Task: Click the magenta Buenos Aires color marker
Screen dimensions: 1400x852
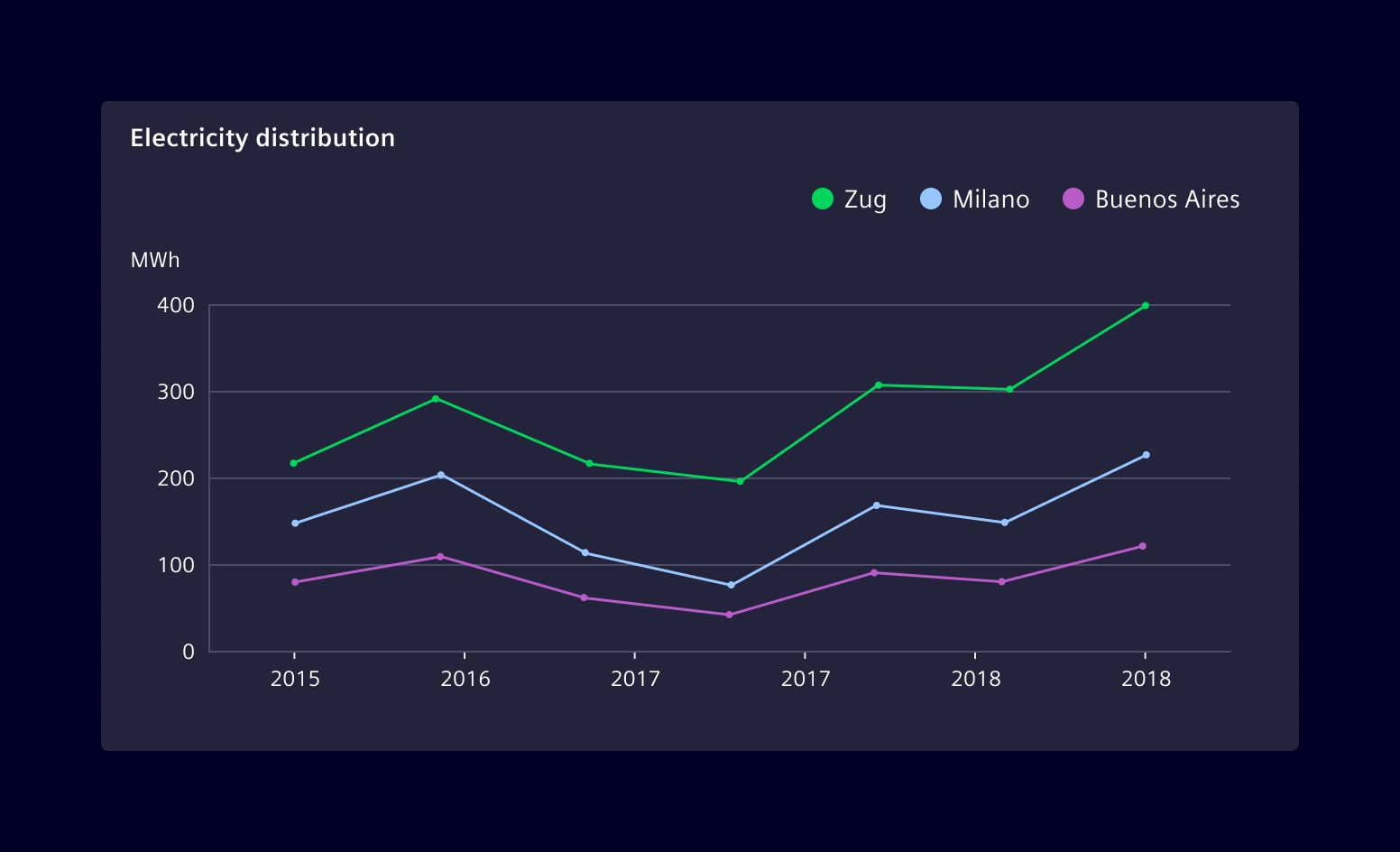Action: click(1073, 199)
